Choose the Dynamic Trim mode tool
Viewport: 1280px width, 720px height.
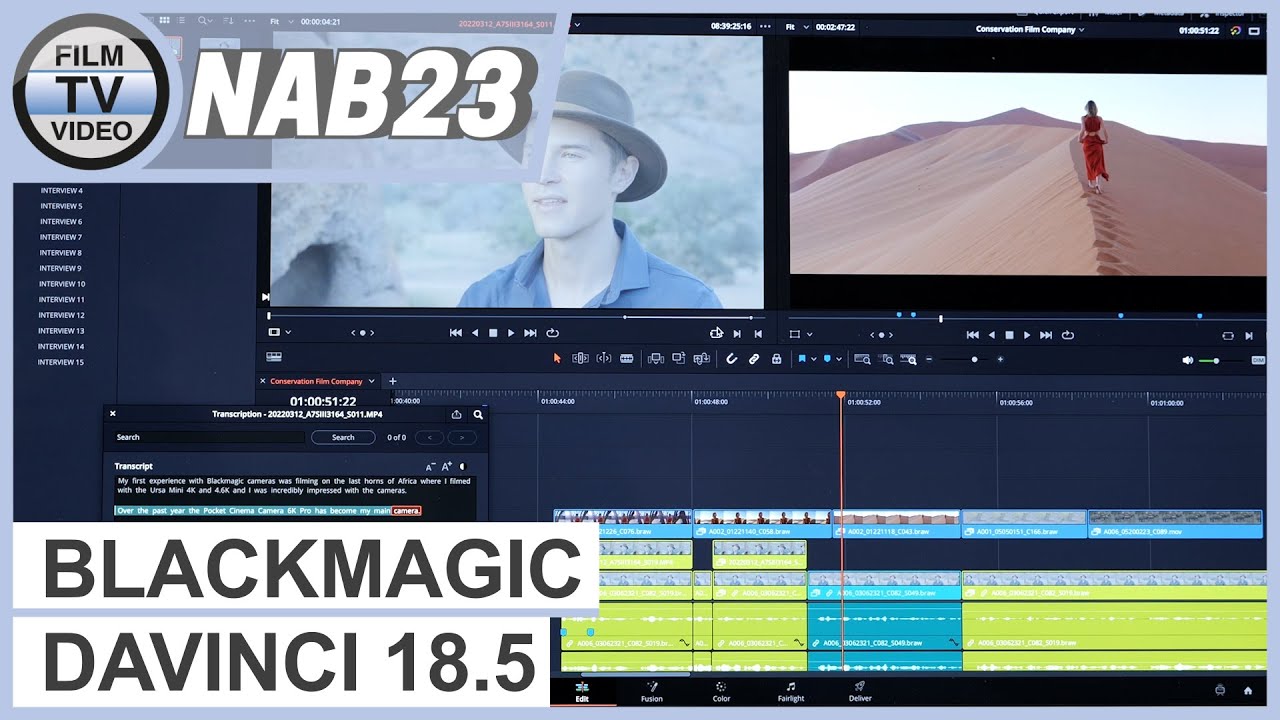point(604,358)
